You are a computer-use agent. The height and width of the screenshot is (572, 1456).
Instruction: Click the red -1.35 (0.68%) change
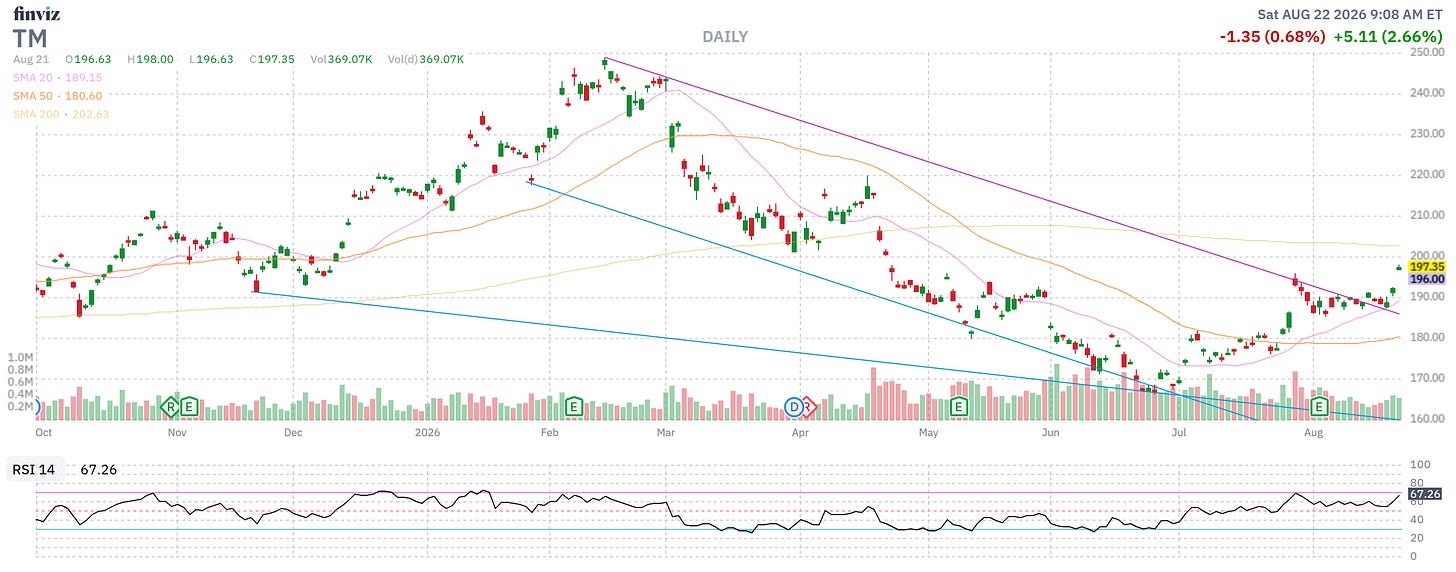pos(1273,37)
